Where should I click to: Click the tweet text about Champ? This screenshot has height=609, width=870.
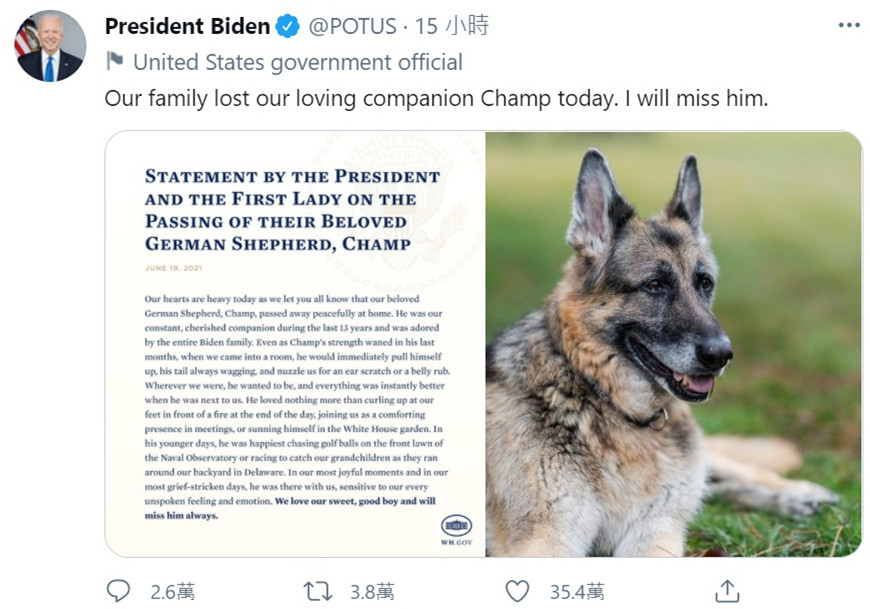tap(436, 99)
